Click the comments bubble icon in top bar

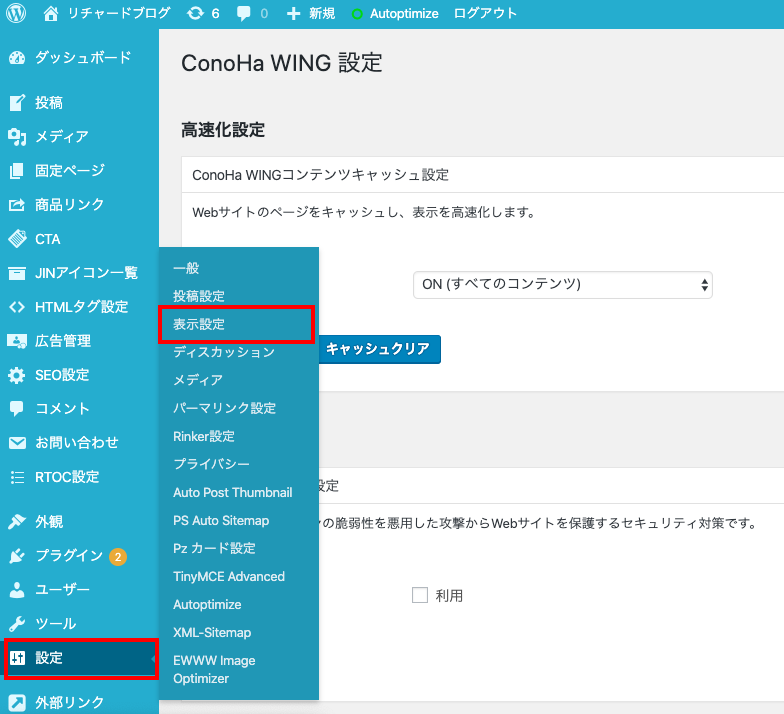[244, 14]
